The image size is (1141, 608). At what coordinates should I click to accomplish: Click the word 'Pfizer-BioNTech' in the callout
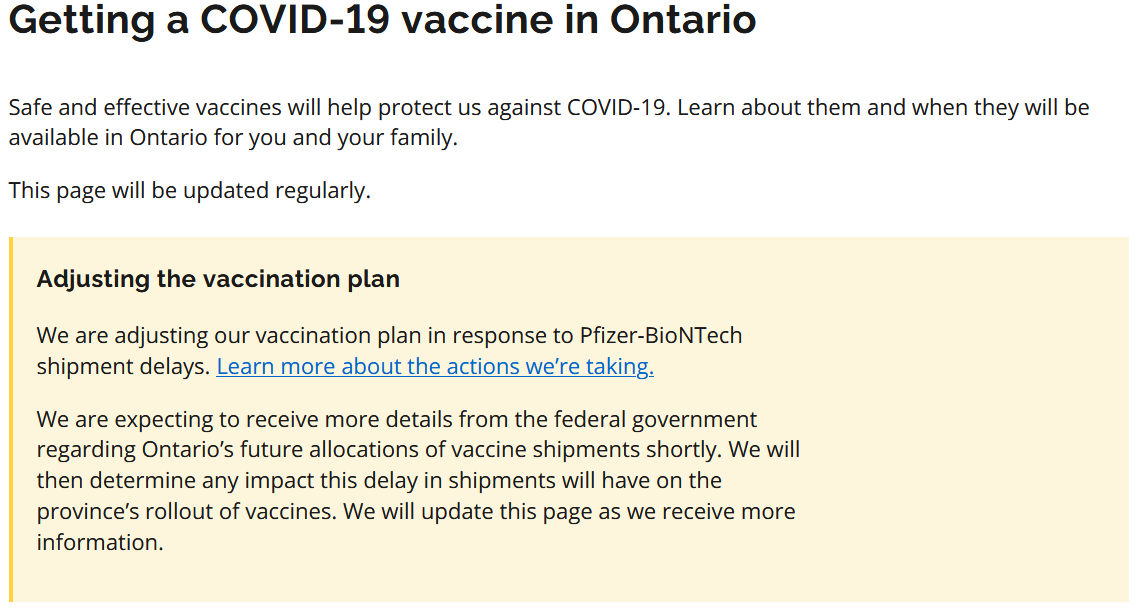click(x=661, y=335)
